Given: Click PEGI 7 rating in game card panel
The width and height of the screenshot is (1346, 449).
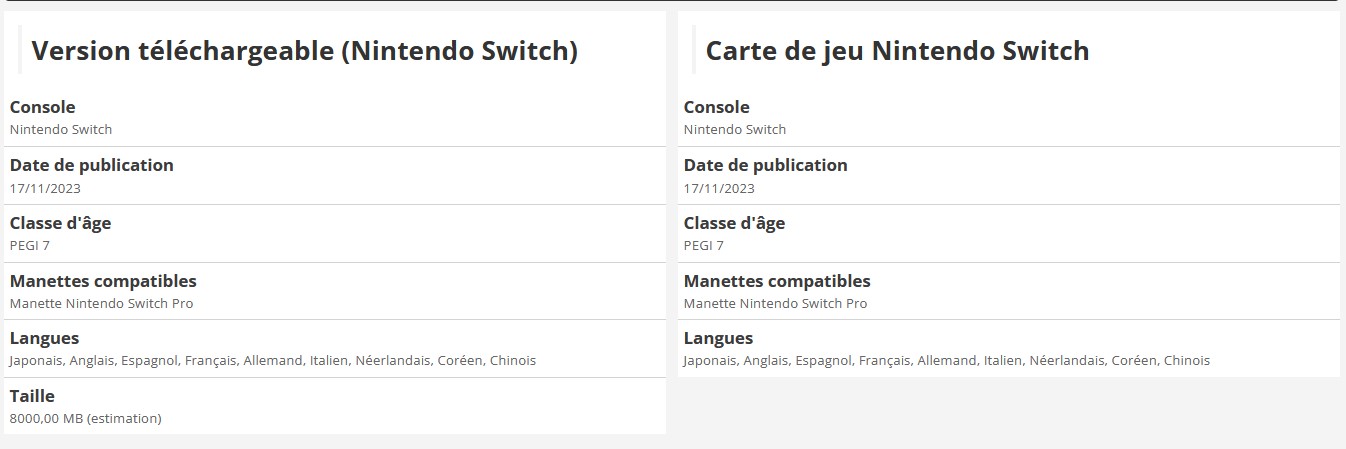Looking at the screenshot, I should (x=705, y=246).
